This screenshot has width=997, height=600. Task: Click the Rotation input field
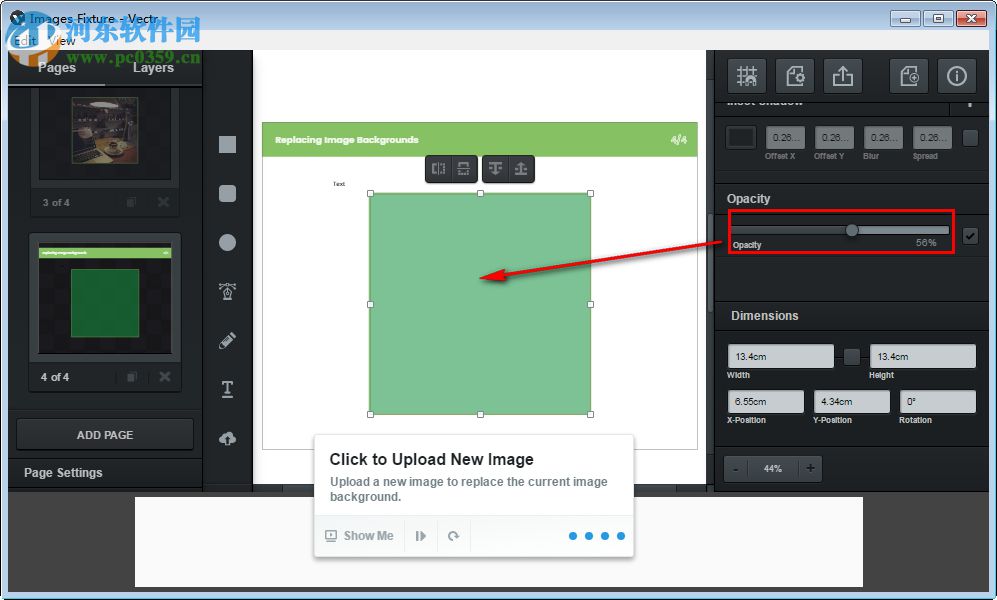[x=937, y=402]
